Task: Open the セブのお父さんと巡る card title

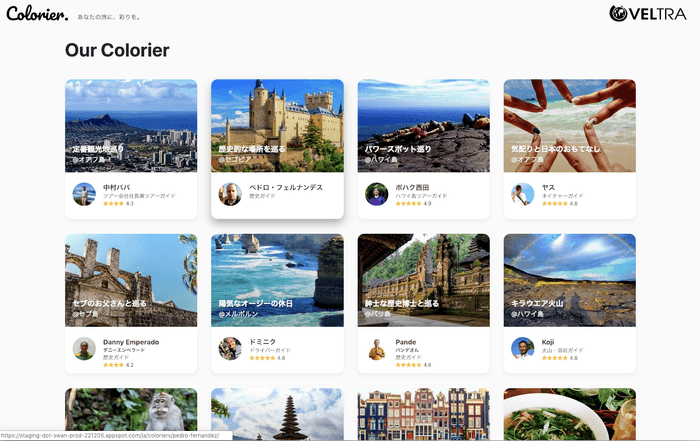Action: (110, 303)
